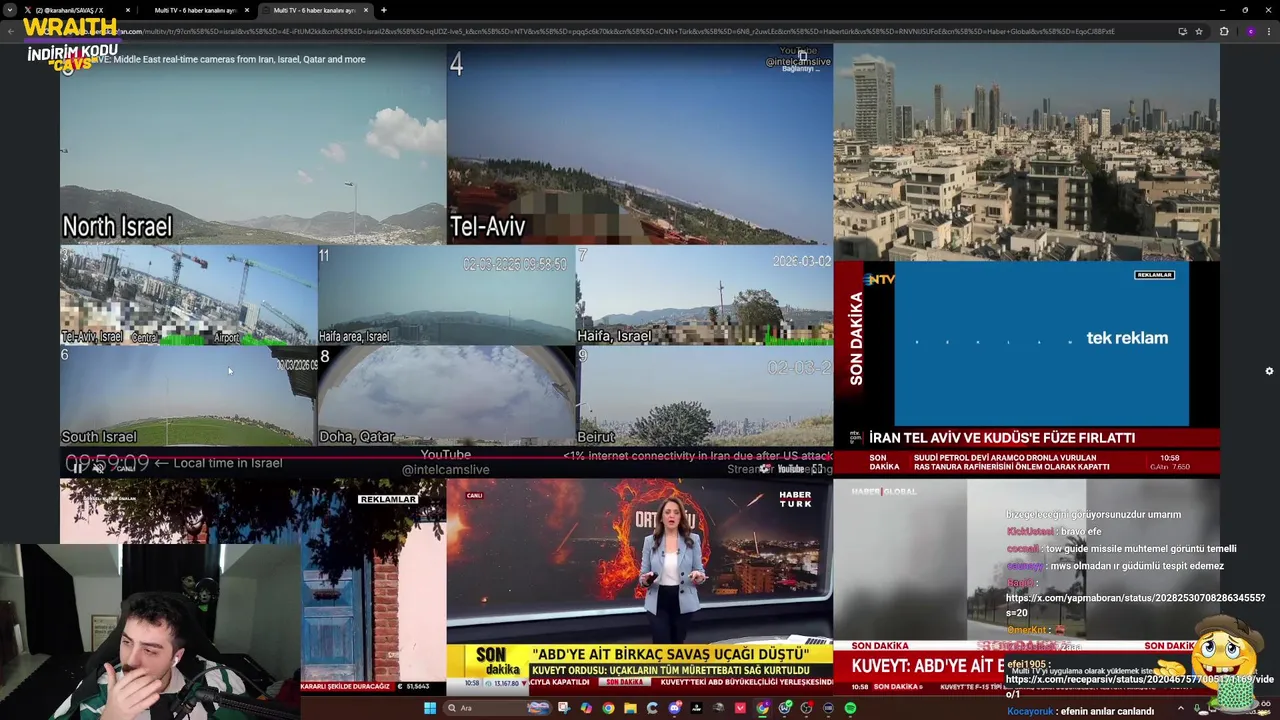The height and width of the screenshot is (720, 1280).
Task: Open the tab search dropdown arrow
Action: pos(11,10)
